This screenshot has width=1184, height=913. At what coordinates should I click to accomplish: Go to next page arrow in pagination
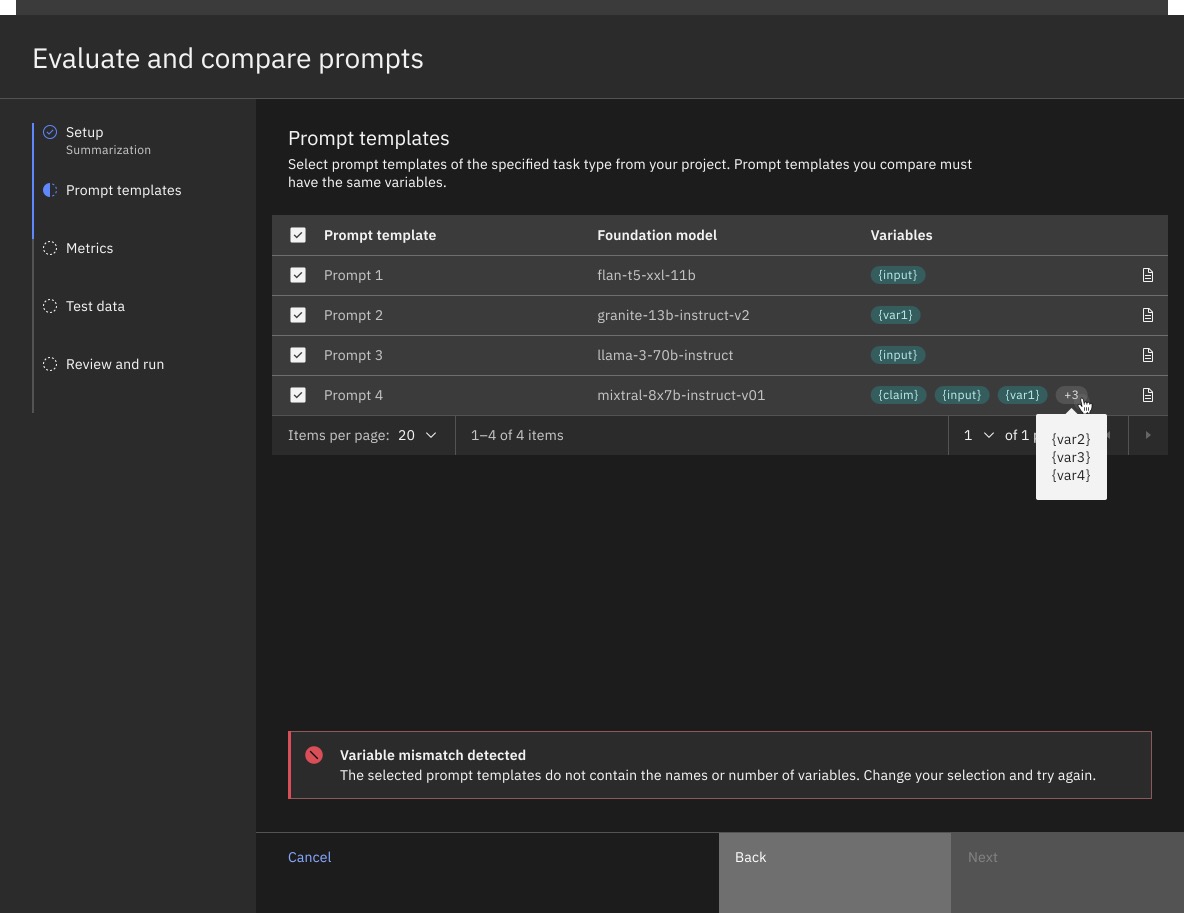pos(1148,435)
